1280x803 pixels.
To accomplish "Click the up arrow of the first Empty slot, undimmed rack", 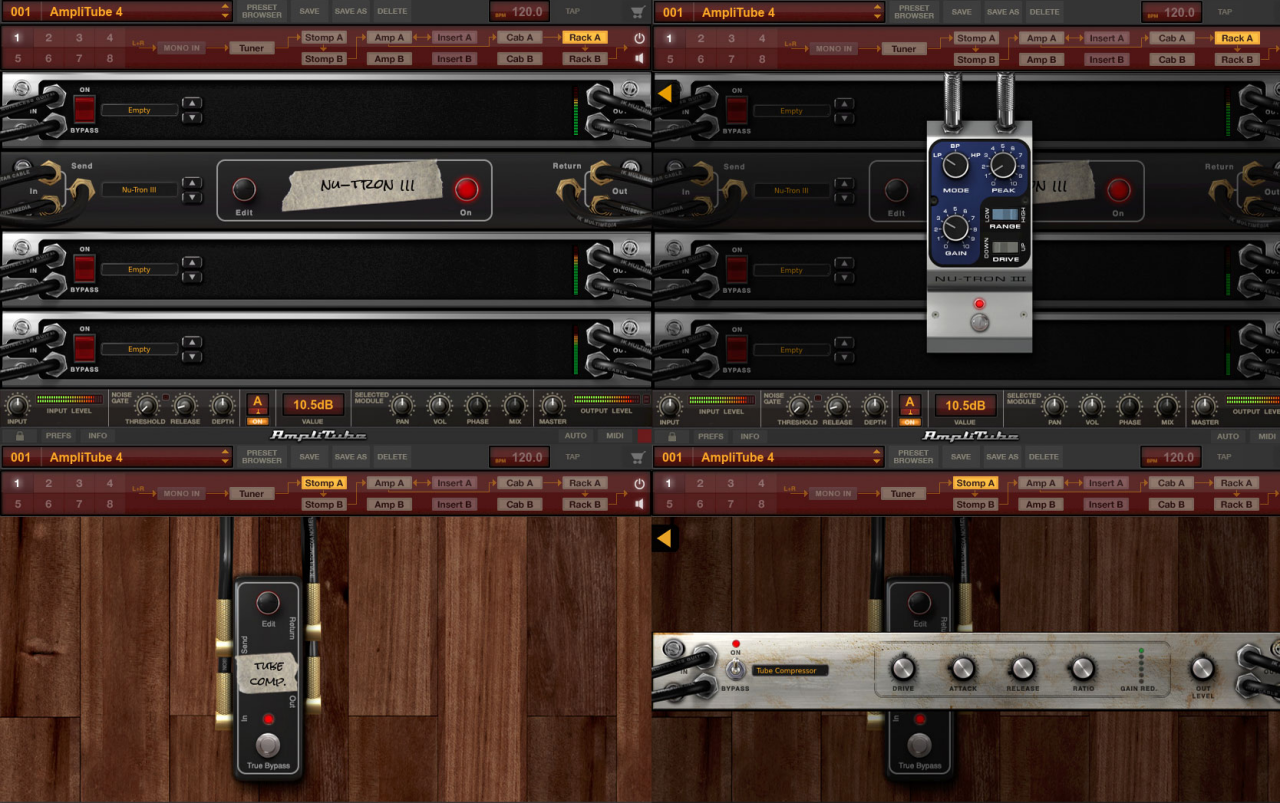I will (192, 103).
